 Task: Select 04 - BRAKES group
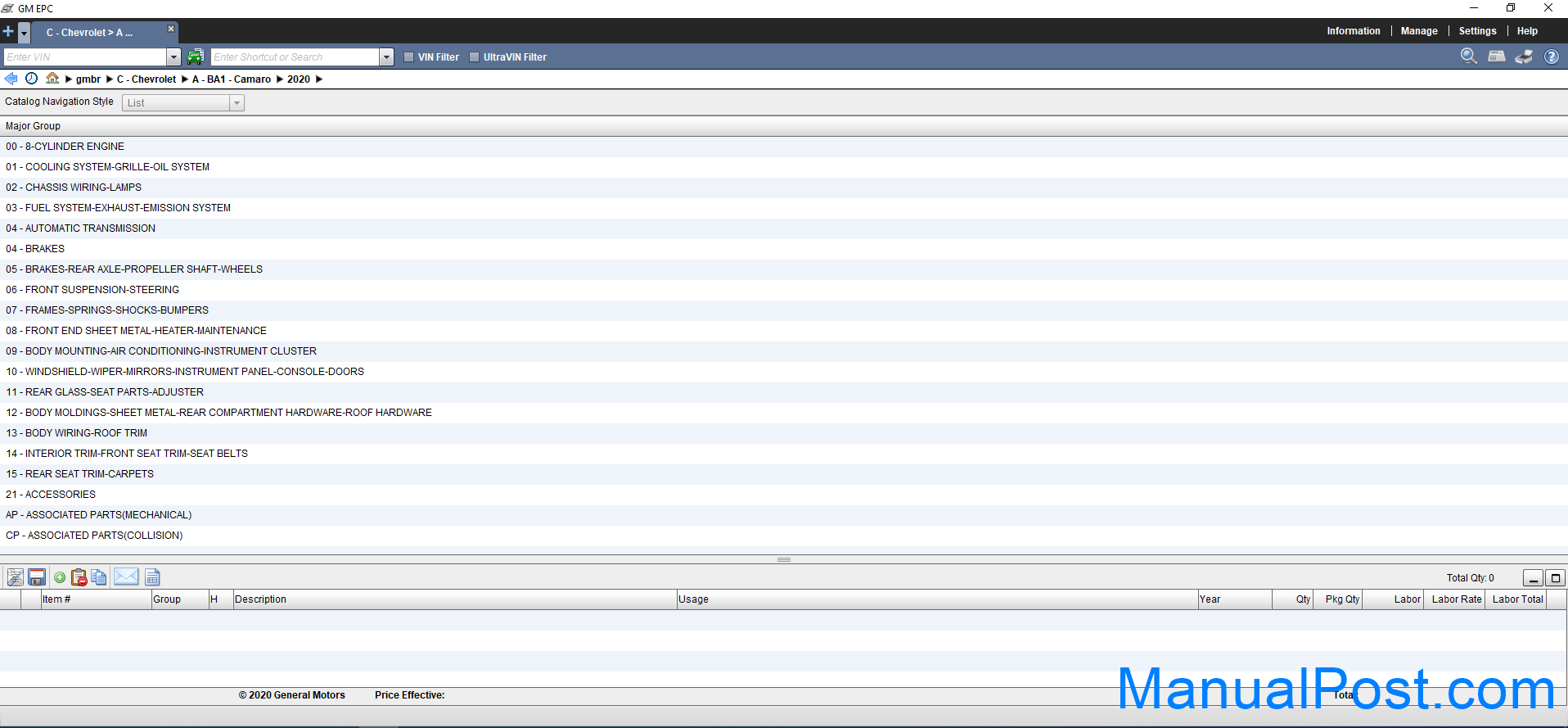(784, 249)
